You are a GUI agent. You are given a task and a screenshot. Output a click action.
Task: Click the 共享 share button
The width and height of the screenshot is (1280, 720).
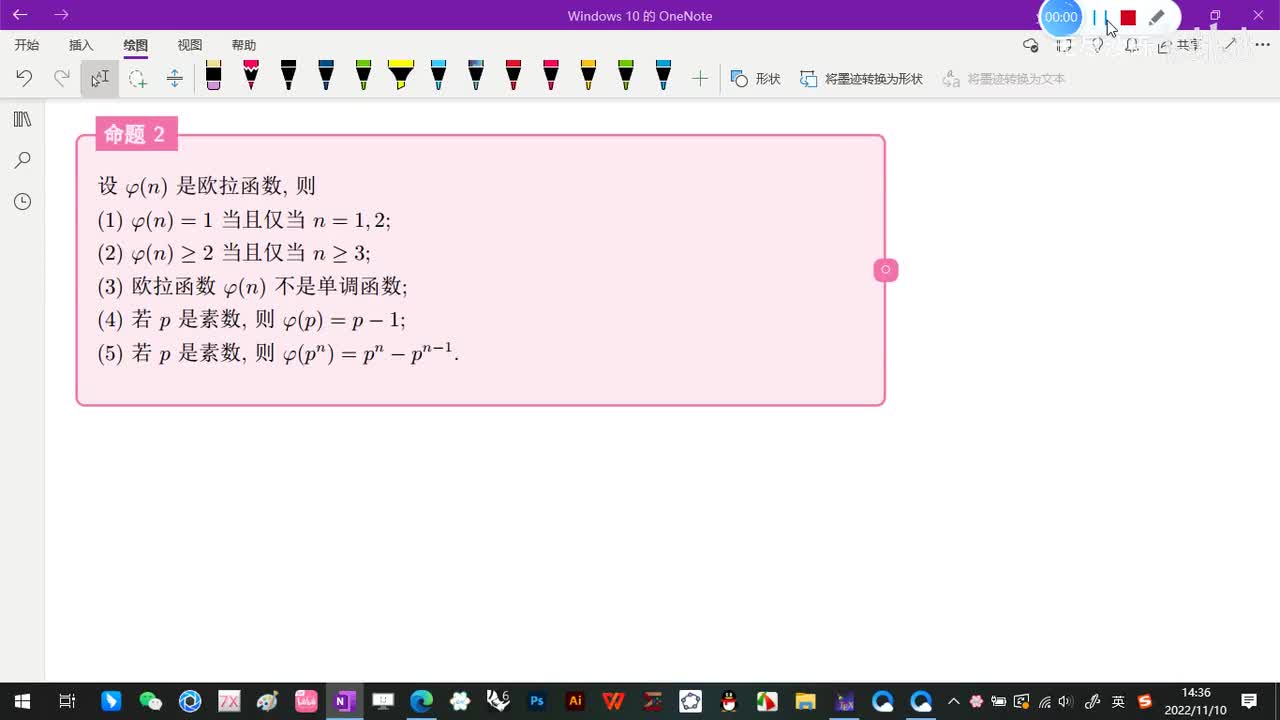pos(1180,45)
